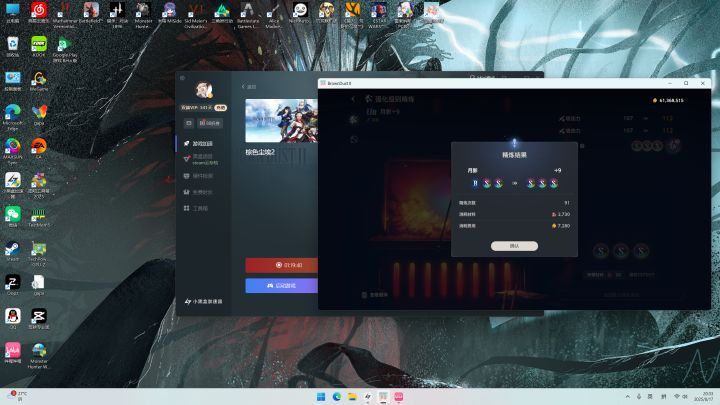
Task: Expand the system tray hidden icons chevron
Action: pos(628,396)
